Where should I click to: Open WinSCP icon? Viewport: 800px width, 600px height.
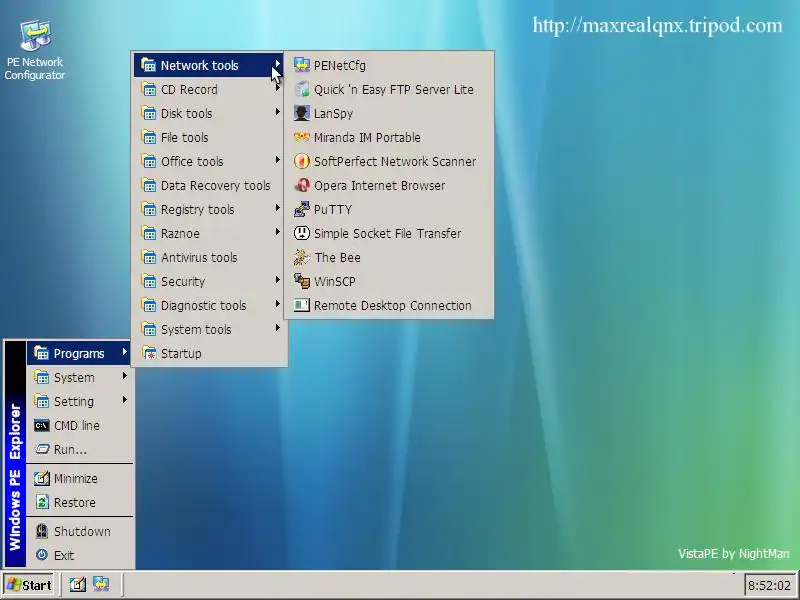[x=302, y=281]
